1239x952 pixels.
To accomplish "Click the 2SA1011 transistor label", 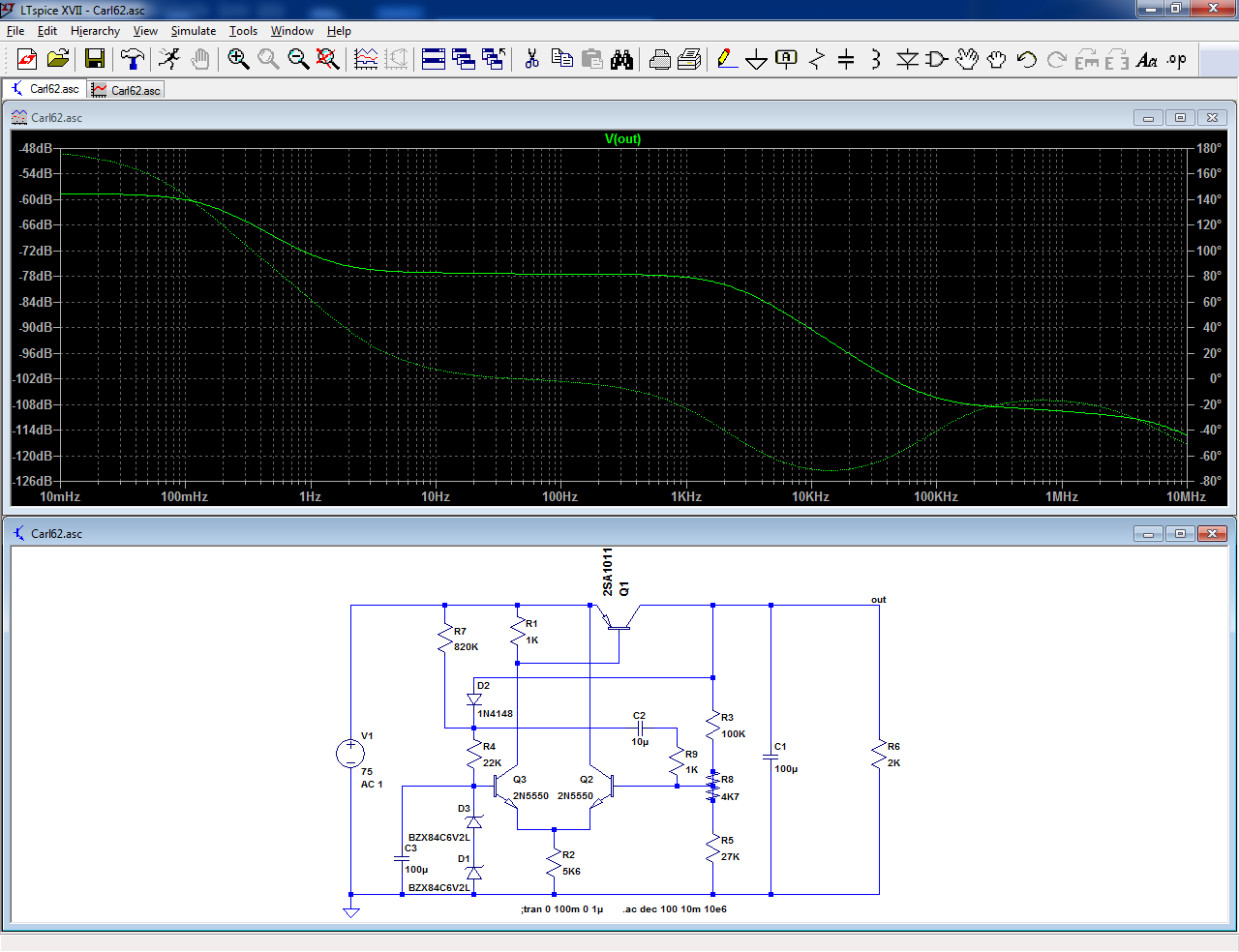I will pyautogui.click(x=608, y=572).
